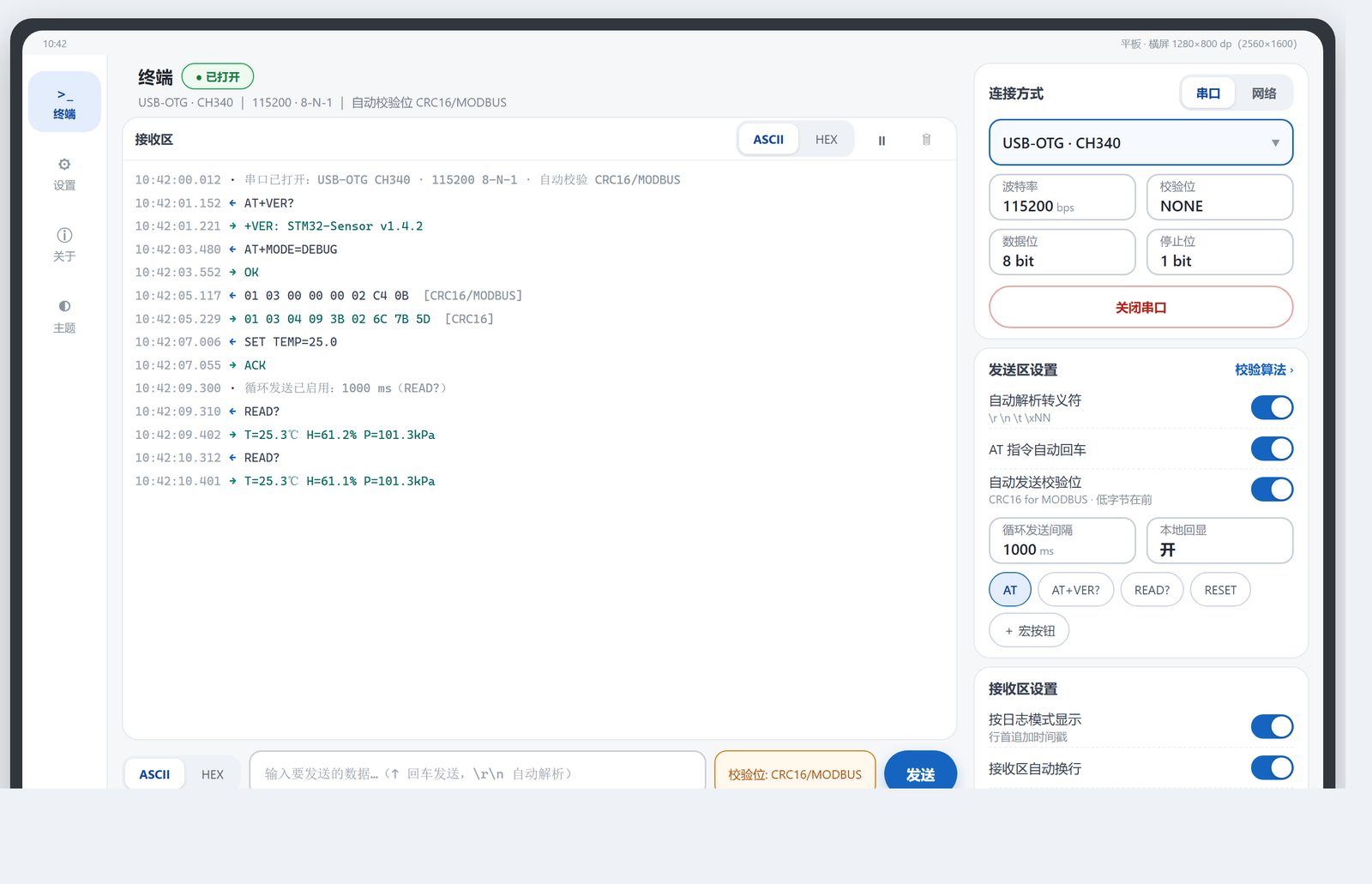Click the RESET macro button
Image resolution: width=1372 pixels, height=884 pixels.
coord(1220,590)
